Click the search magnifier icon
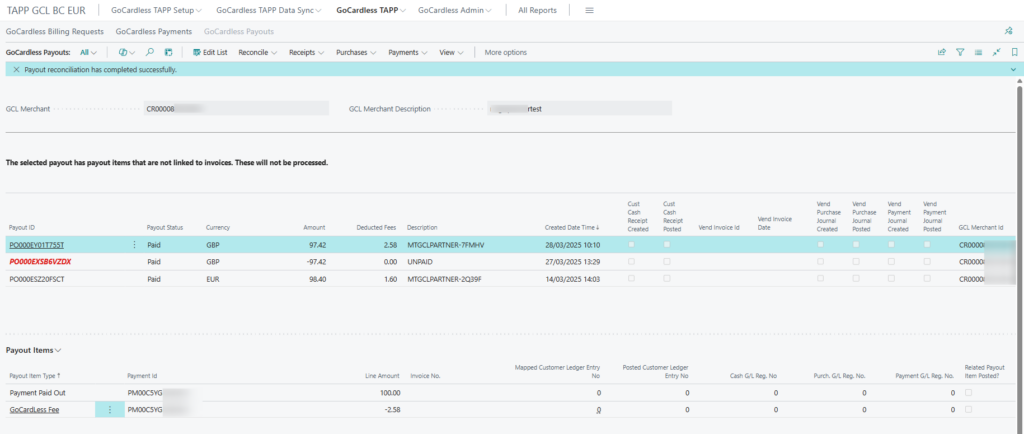This screenshot has height=434, width=1024. tap(150, 52)
